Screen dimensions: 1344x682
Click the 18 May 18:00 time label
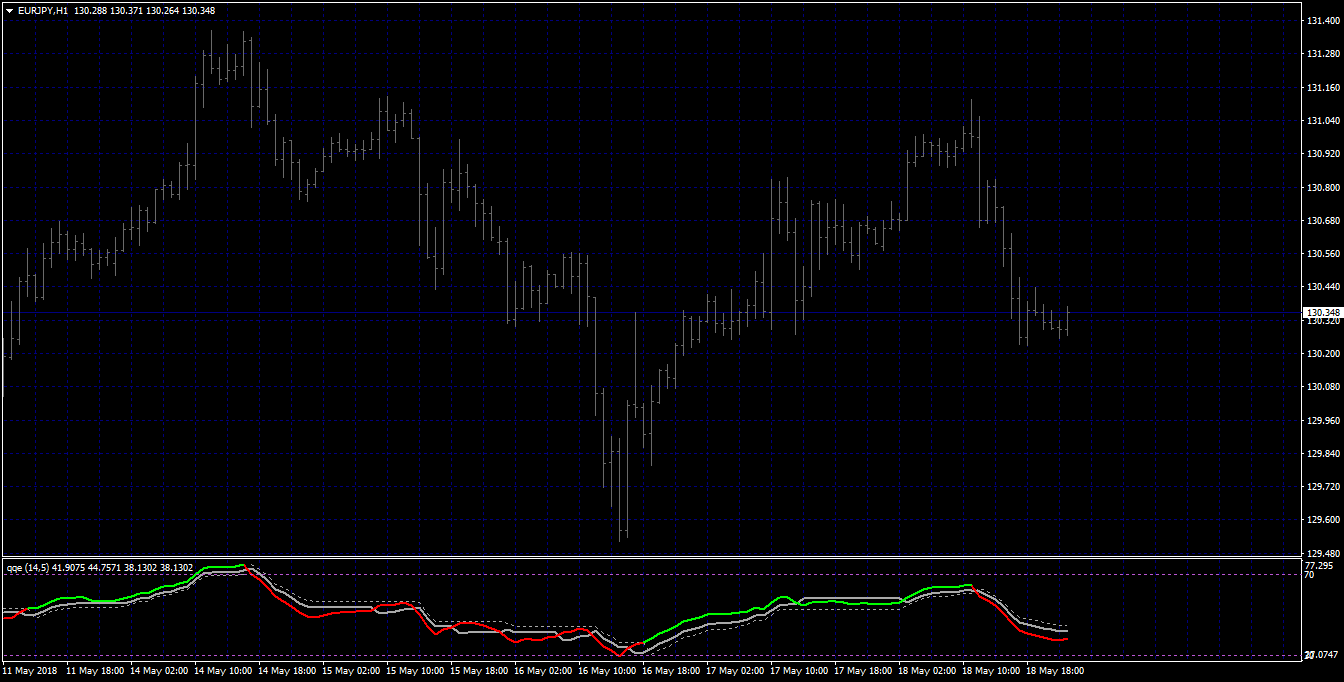point(1055,671)
